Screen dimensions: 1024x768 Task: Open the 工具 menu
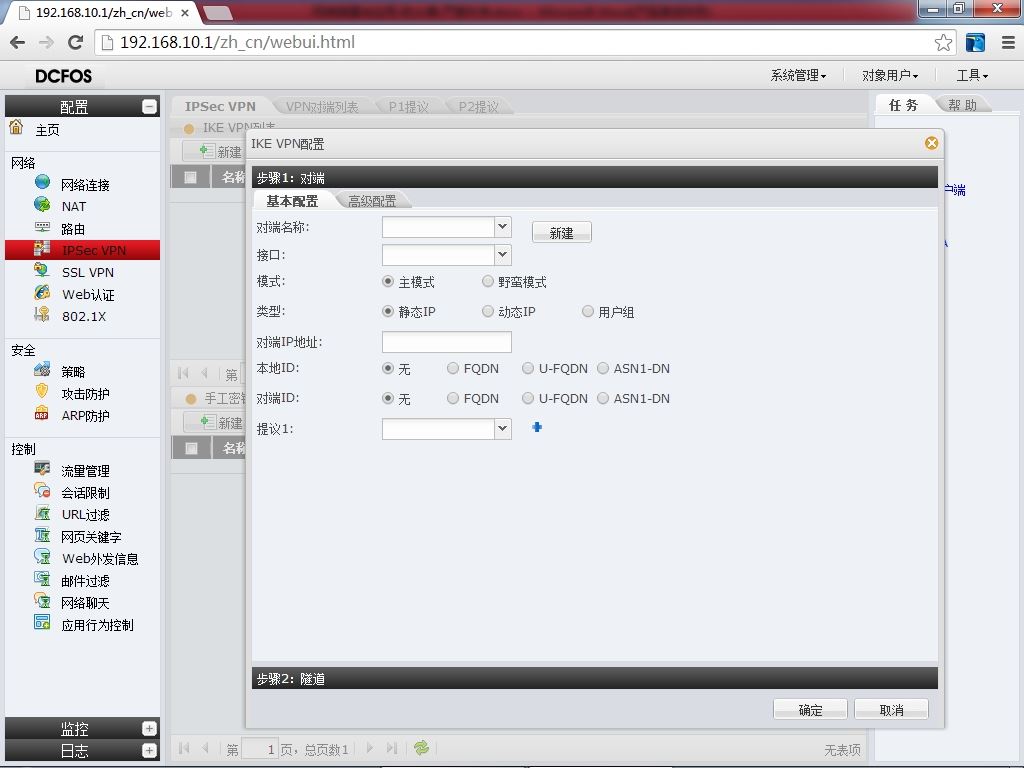point(972,76)
